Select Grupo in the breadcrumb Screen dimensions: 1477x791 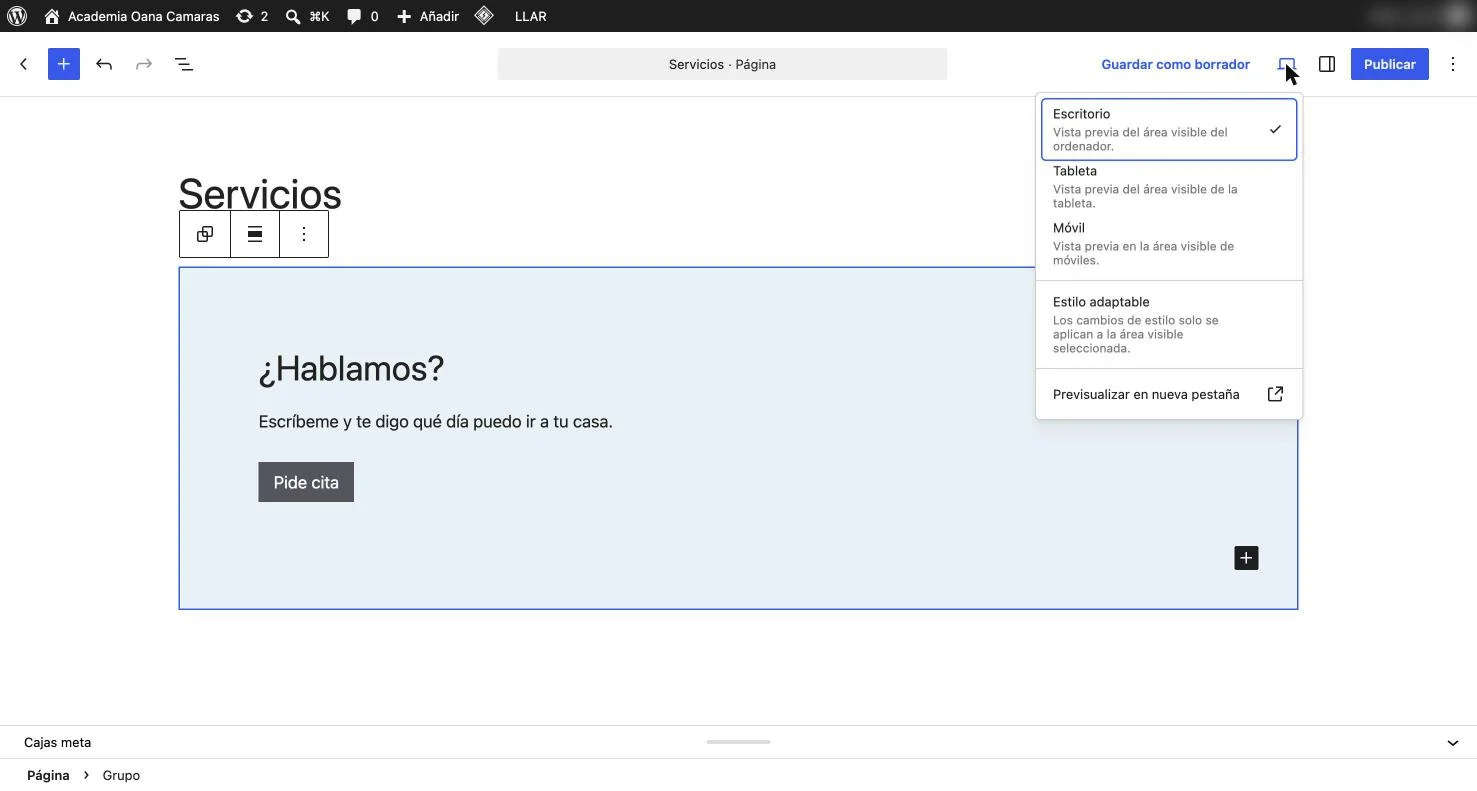[x=121, y=775]
